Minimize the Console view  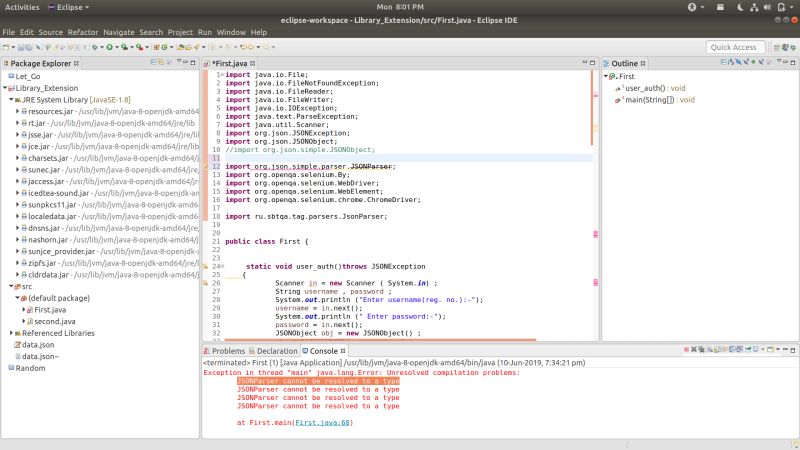(785, 349)
